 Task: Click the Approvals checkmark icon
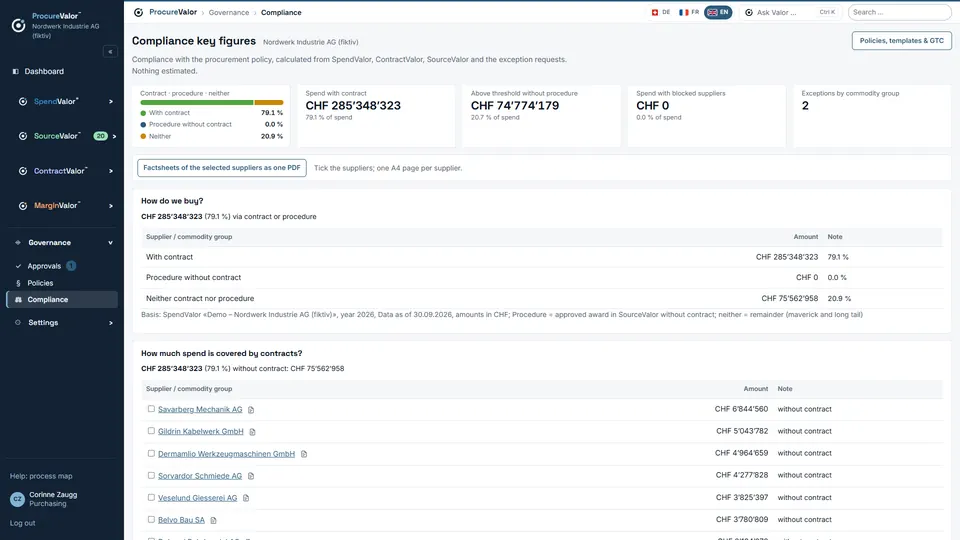[18, 266]
